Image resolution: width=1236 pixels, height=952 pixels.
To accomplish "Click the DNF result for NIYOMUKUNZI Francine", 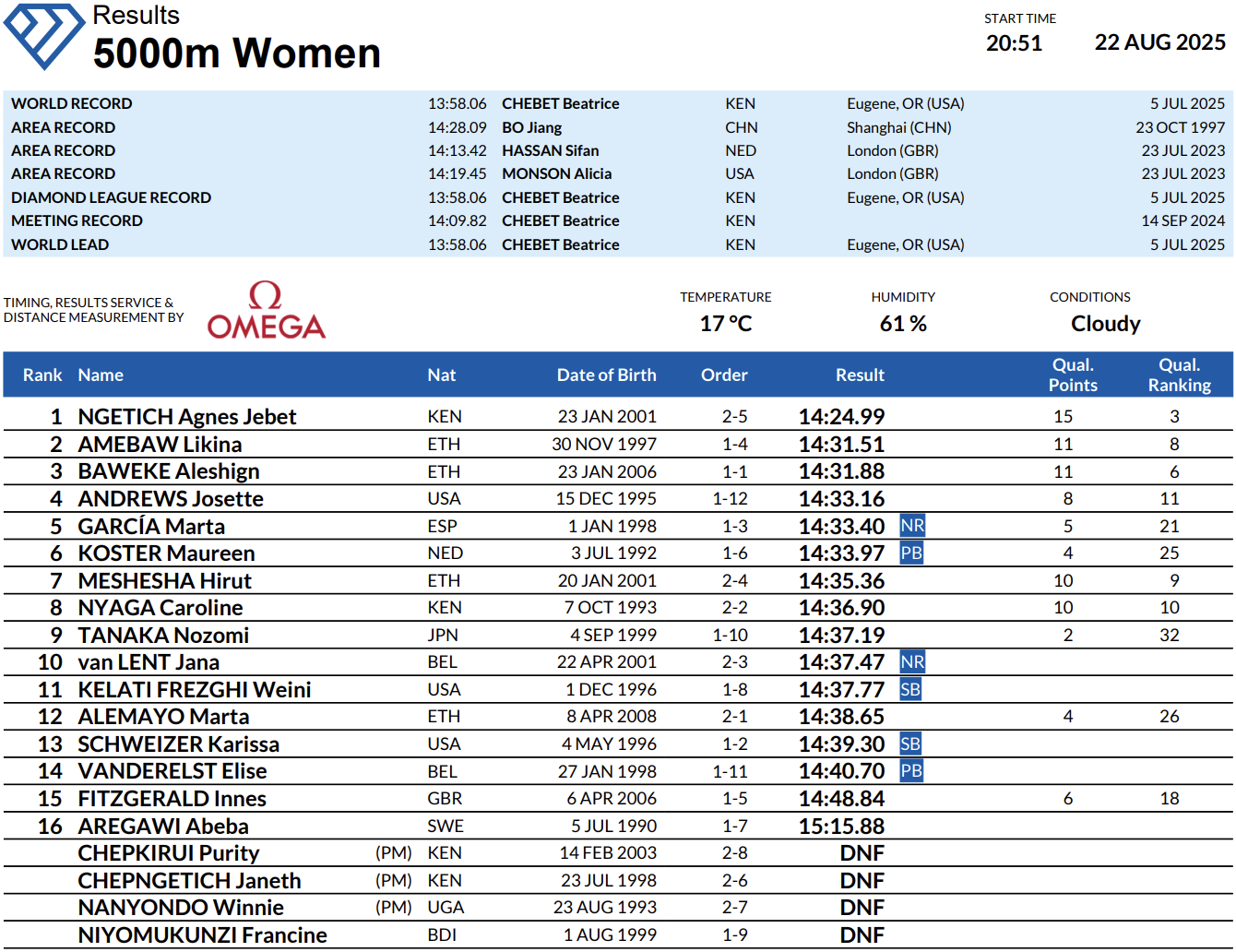I will click(862, 935).
